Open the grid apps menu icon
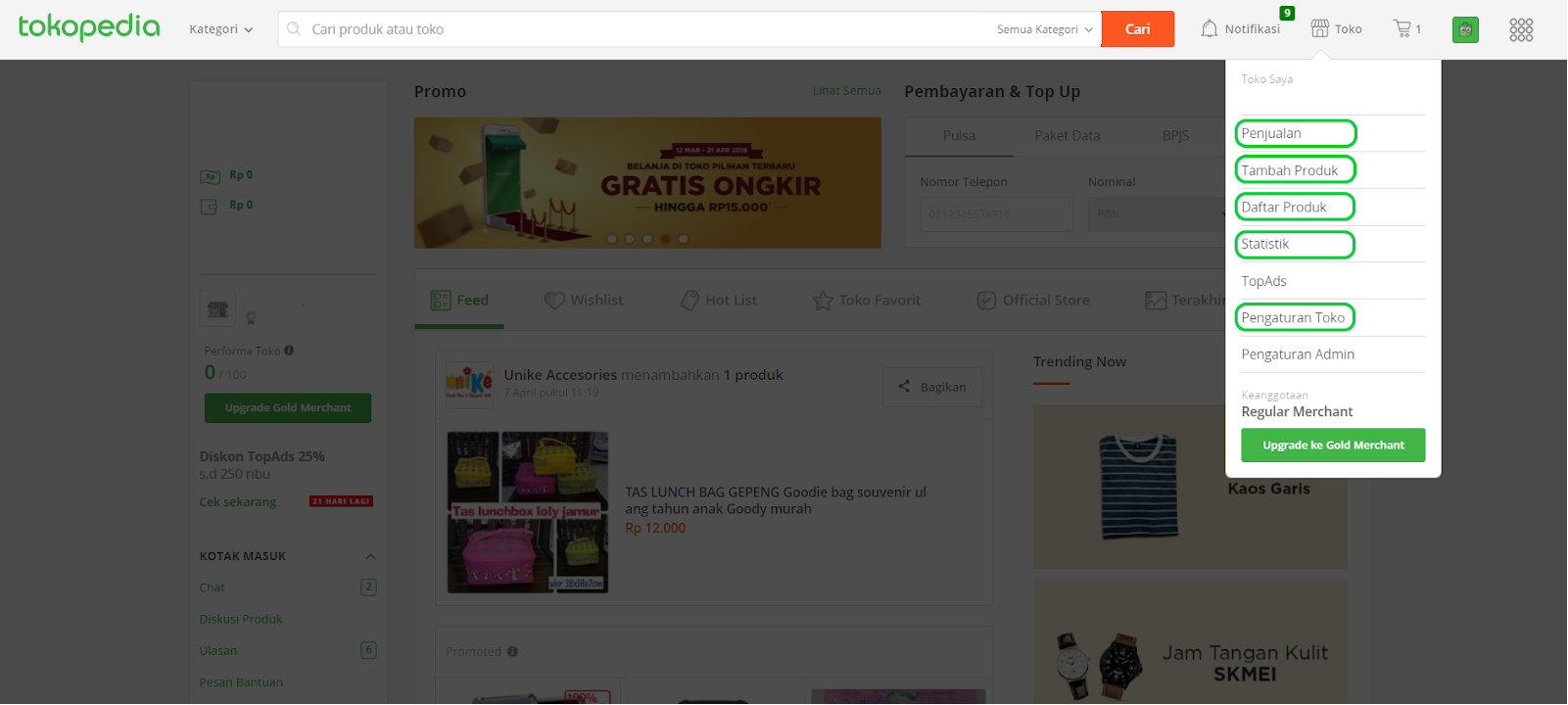This screenshot has height=705, width=1568. pyautogui.click(x=1521, y=29)
